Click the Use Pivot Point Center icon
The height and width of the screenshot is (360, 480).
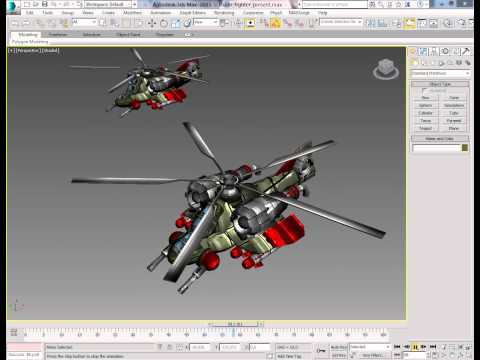click(225, 23)
